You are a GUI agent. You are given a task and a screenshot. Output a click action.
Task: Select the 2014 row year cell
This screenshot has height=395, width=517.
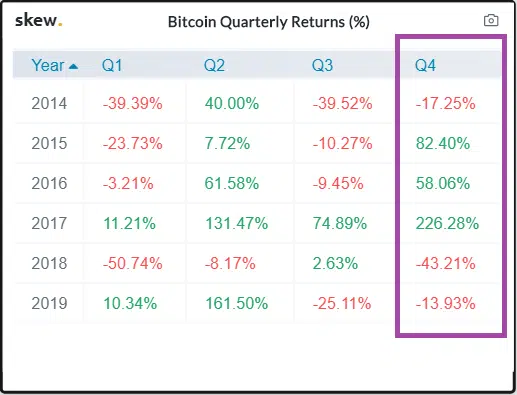pos(49,103)
